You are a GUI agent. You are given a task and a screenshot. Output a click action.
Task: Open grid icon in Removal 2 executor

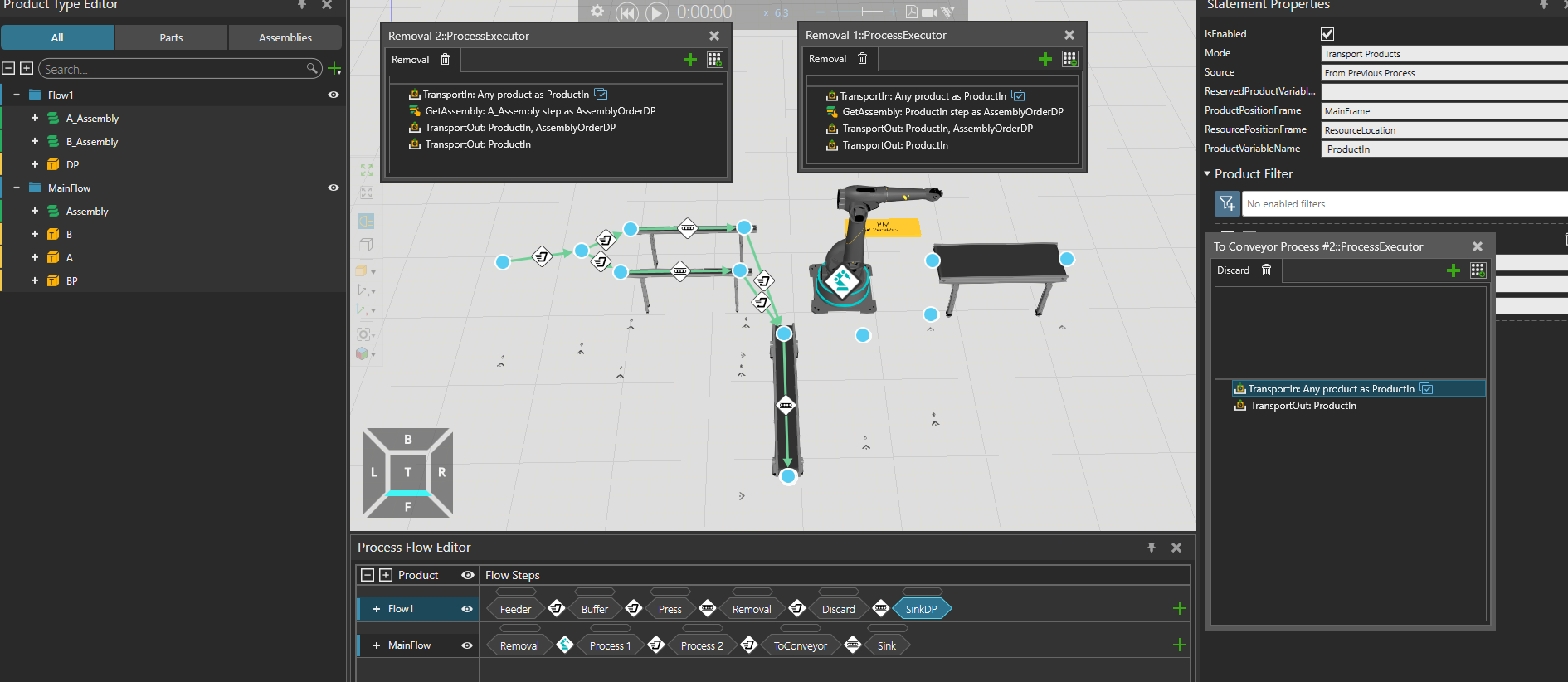[714, 60]
